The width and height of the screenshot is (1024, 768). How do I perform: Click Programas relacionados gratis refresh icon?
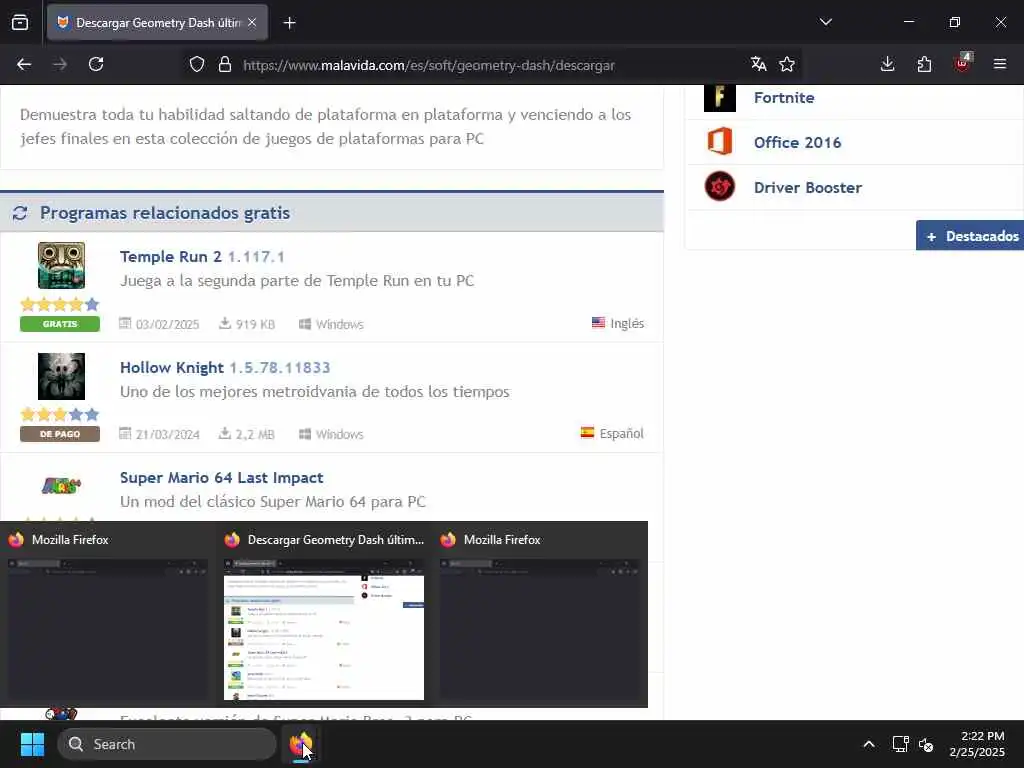(20, 213)
